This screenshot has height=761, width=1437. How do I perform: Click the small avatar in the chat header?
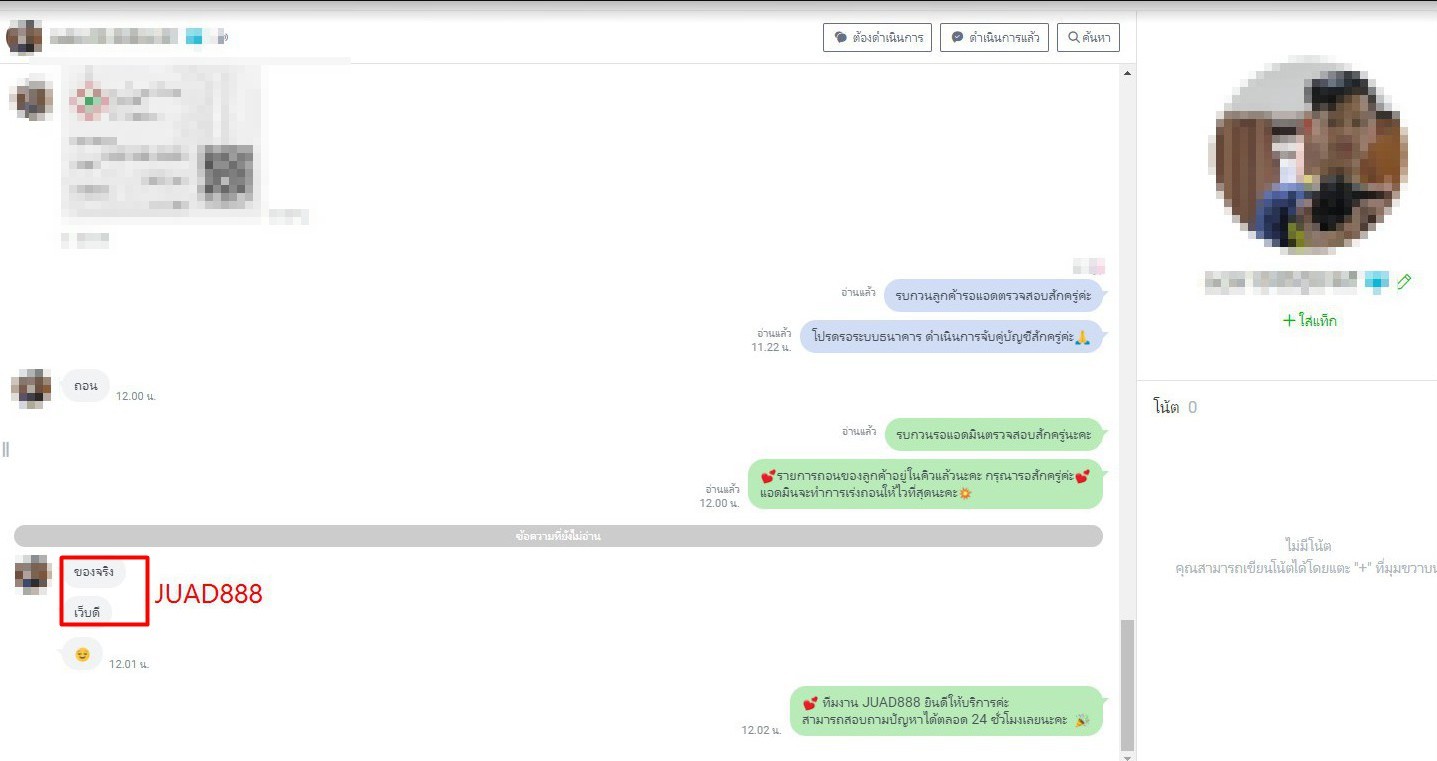tap(24, 37)
